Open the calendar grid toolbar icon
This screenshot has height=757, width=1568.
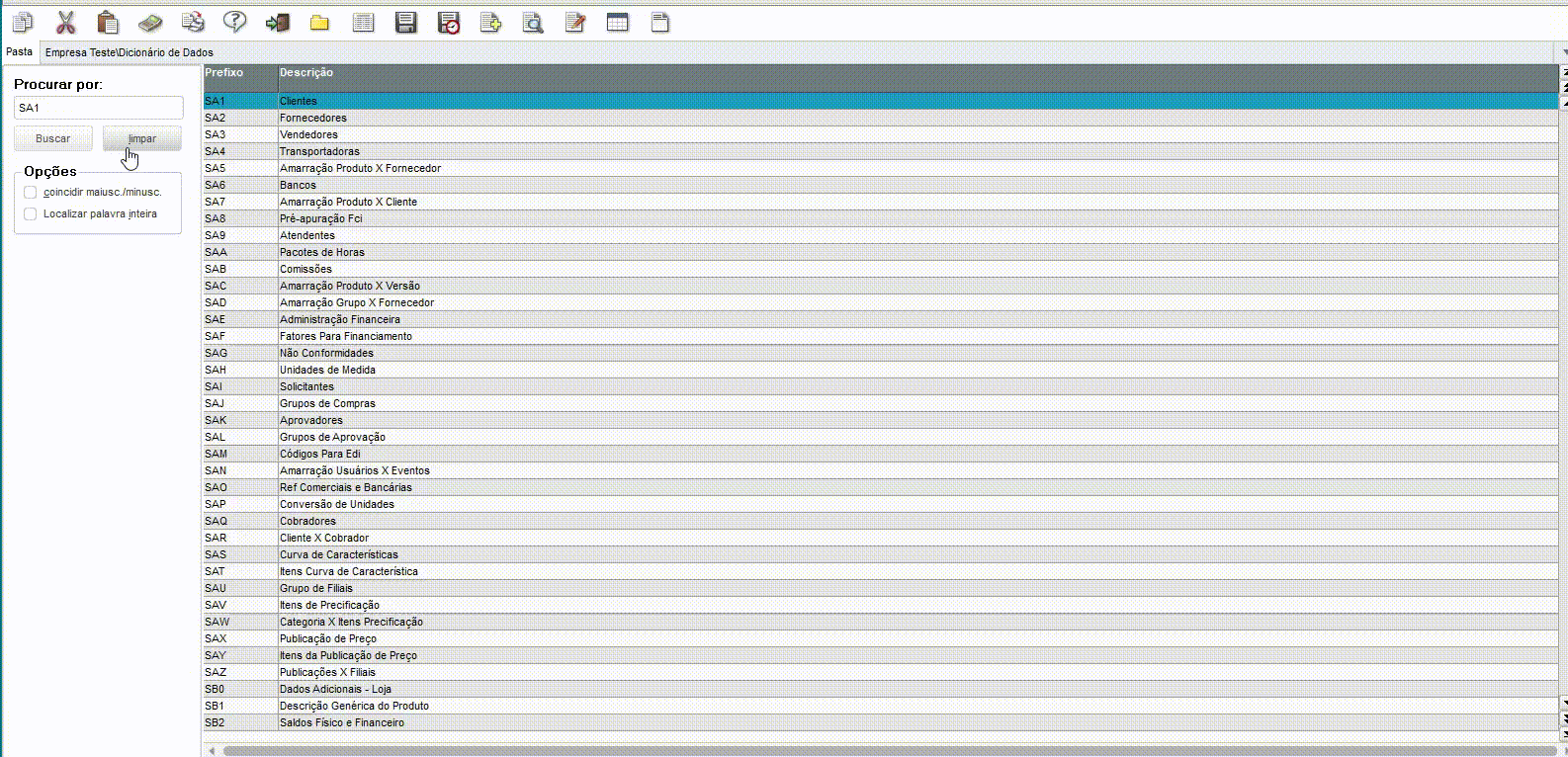tap(618, 22)
